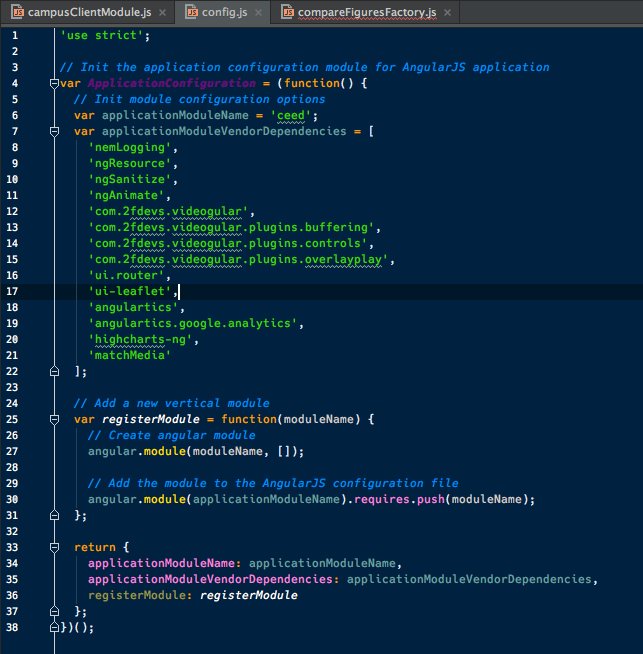Click the videogular plugins.buffering string
643x654 pixels.
[x=231, y=227]
